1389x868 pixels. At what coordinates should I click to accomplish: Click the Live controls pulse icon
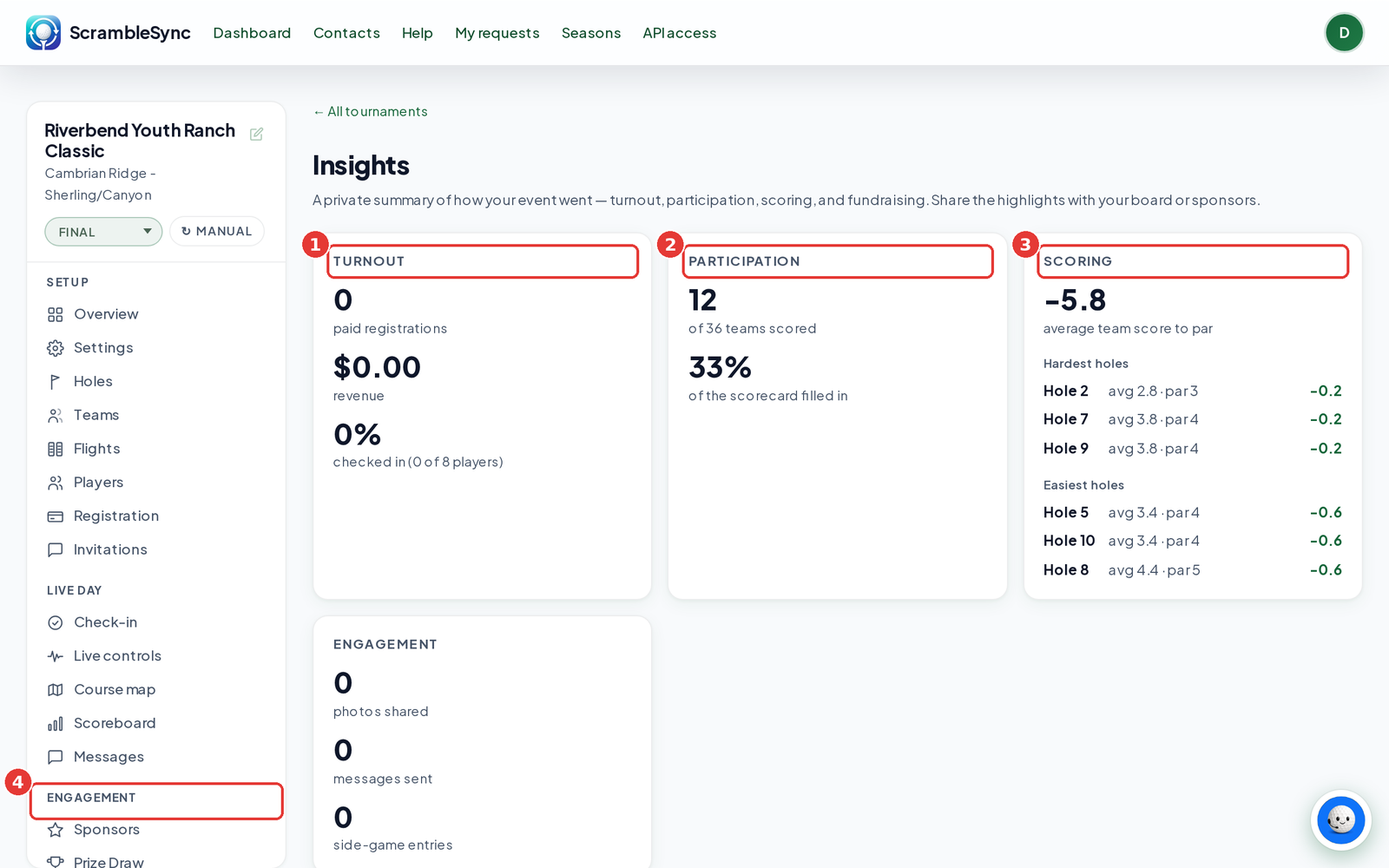(56, 656)
